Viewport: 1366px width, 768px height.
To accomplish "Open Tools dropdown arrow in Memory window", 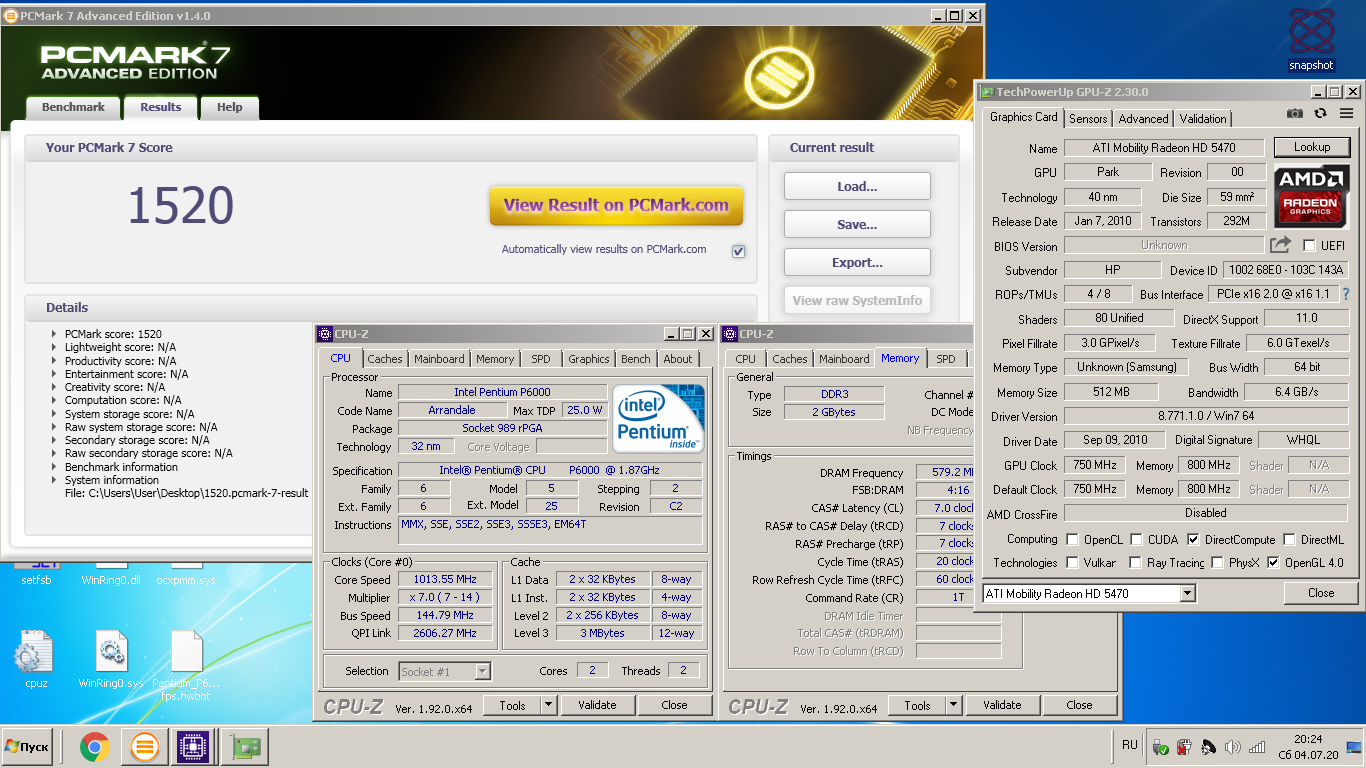I will click(953, 705).
